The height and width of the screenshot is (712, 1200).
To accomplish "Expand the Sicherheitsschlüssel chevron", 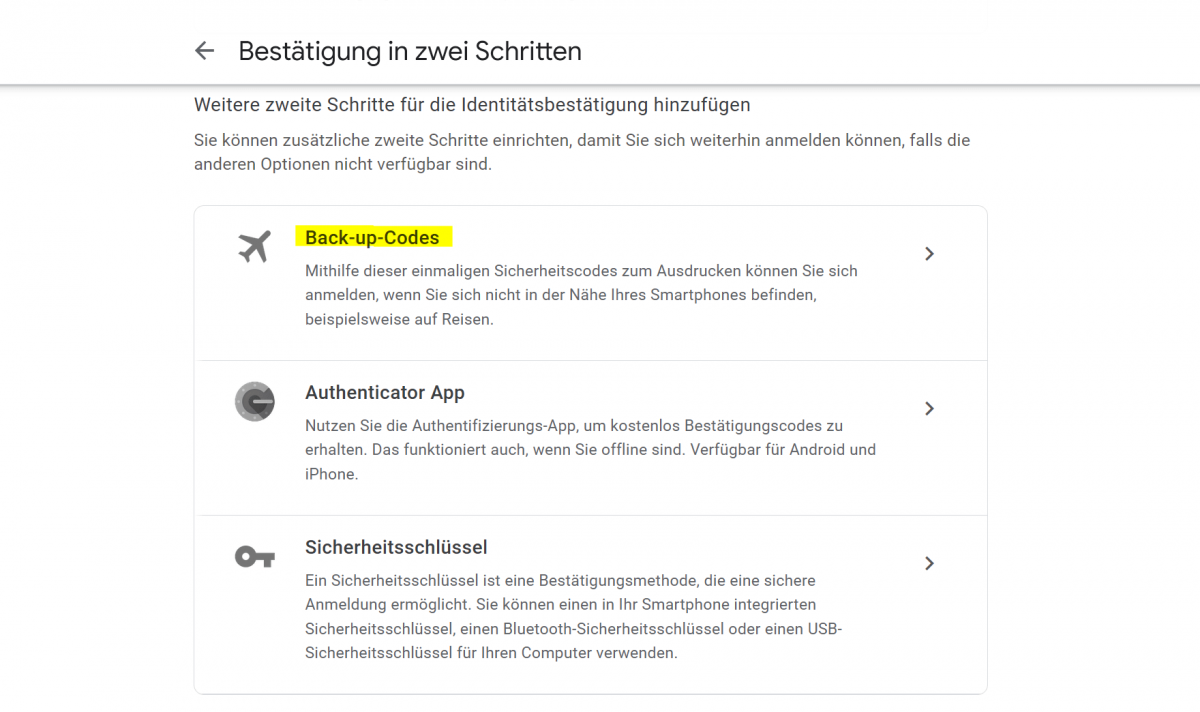I will [929, 564].
